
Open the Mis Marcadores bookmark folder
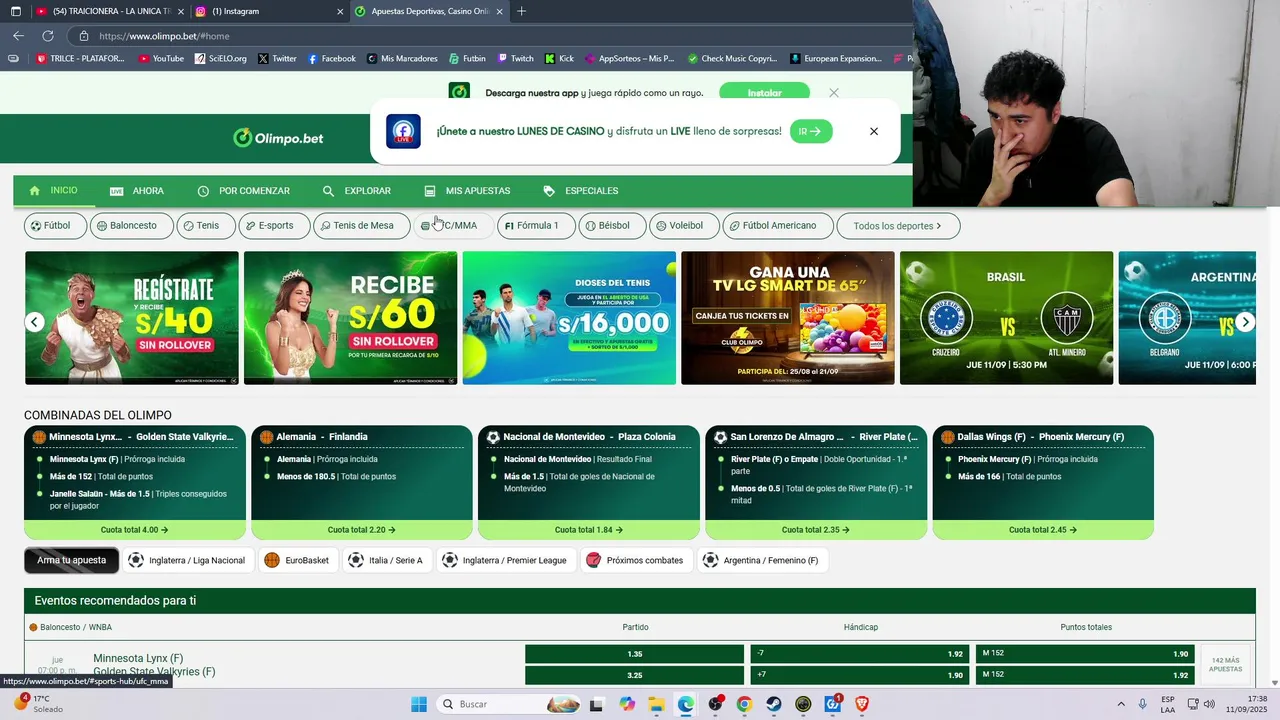point(402,59)
